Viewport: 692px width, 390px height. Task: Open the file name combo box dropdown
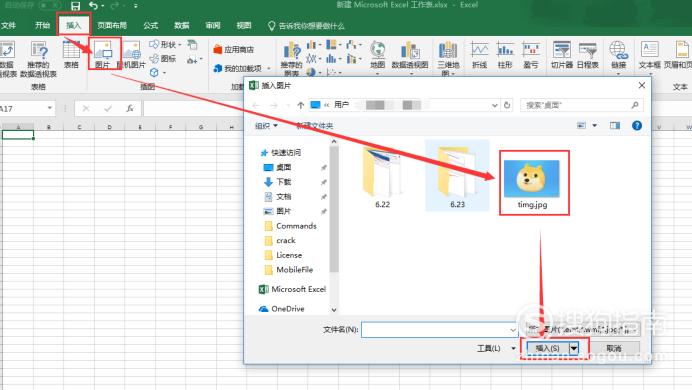(513, 330)
